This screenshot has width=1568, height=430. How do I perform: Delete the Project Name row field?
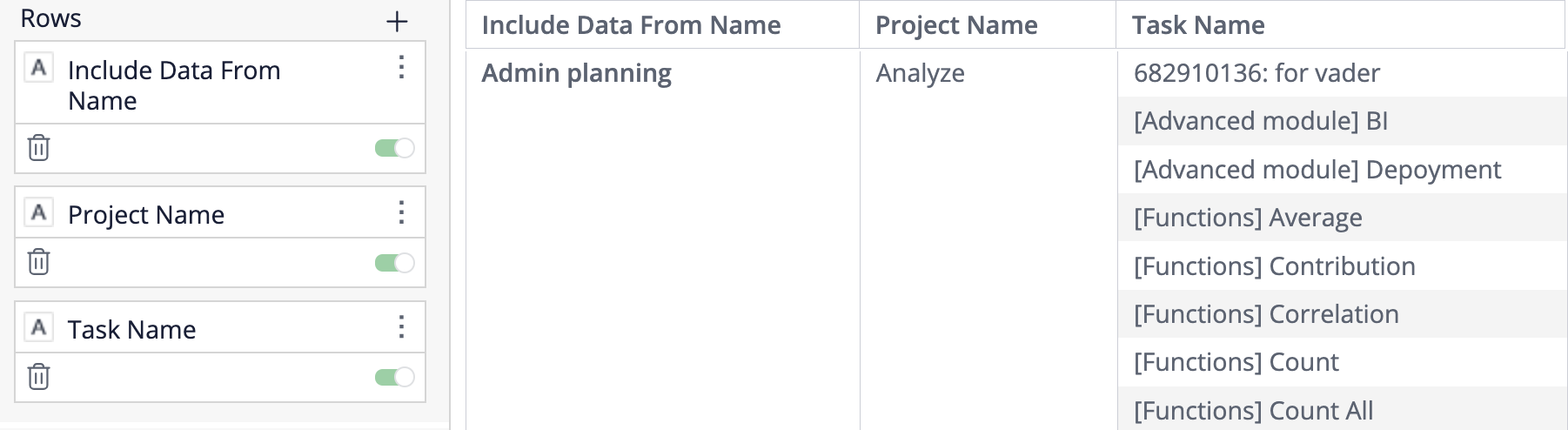point(38,262)
